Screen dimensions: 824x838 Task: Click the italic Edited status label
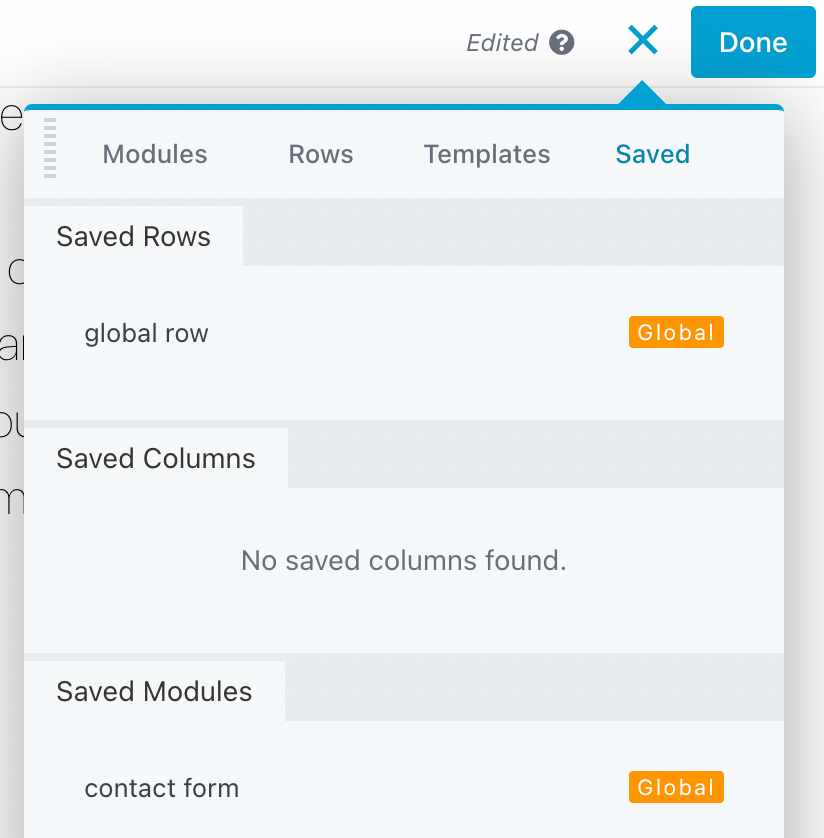point(503,43)
